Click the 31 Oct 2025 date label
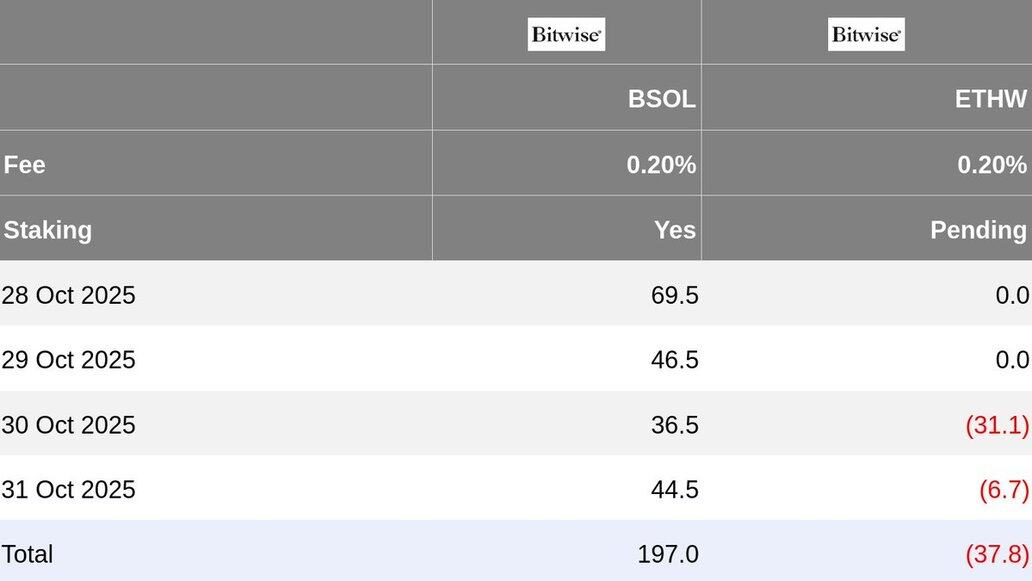The height and width of the screenshot is (581, 1032). tap(68, 490)
